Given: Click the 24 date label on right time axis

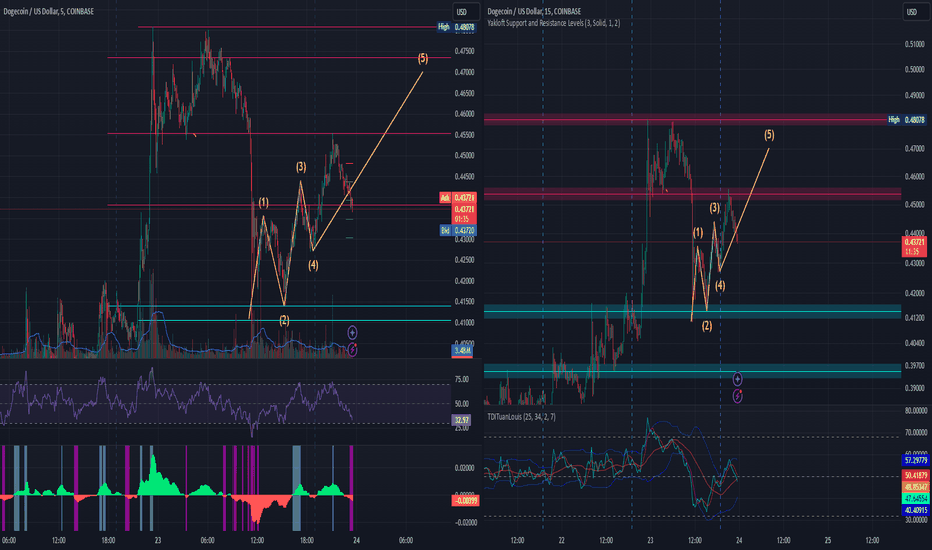Looking at the screenshot, I should [x=739, y=540].
